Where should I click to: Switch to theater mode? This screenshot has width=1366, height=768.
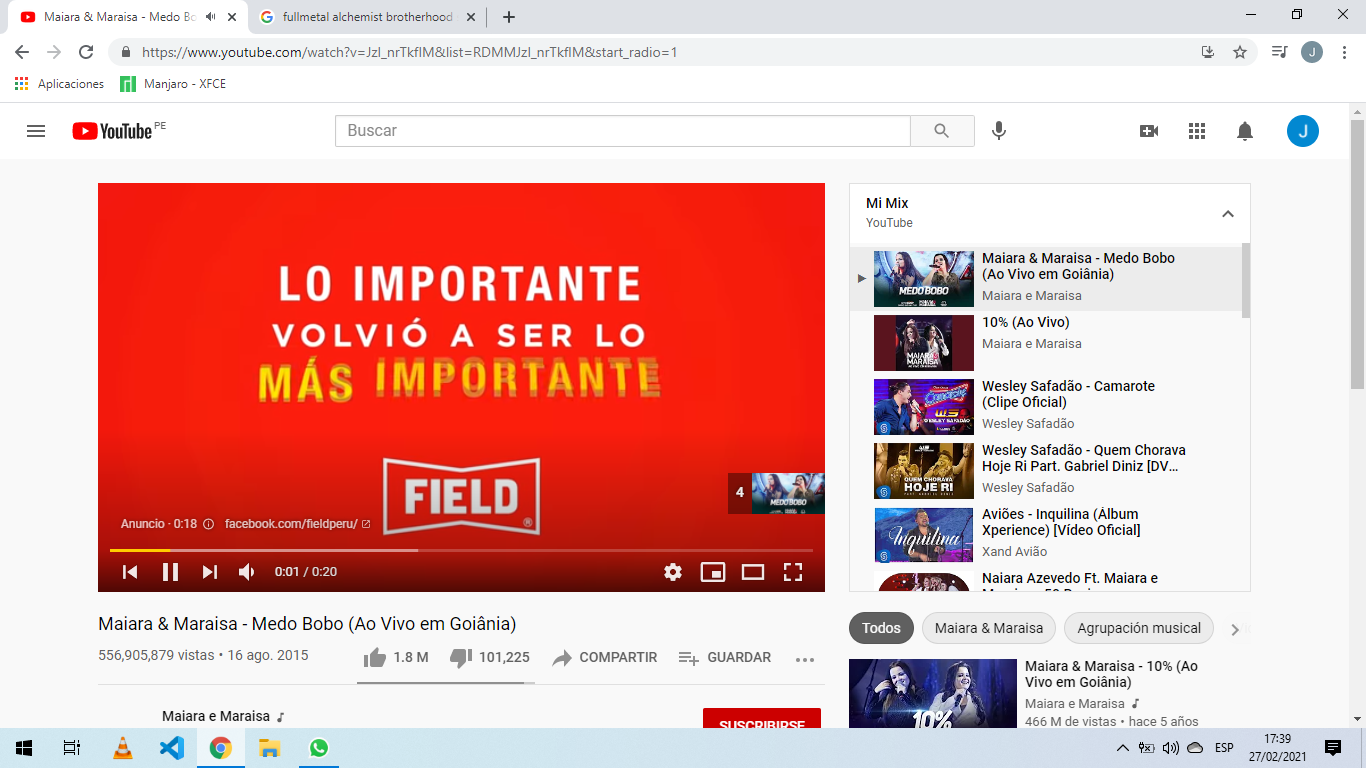pos(753,572)
